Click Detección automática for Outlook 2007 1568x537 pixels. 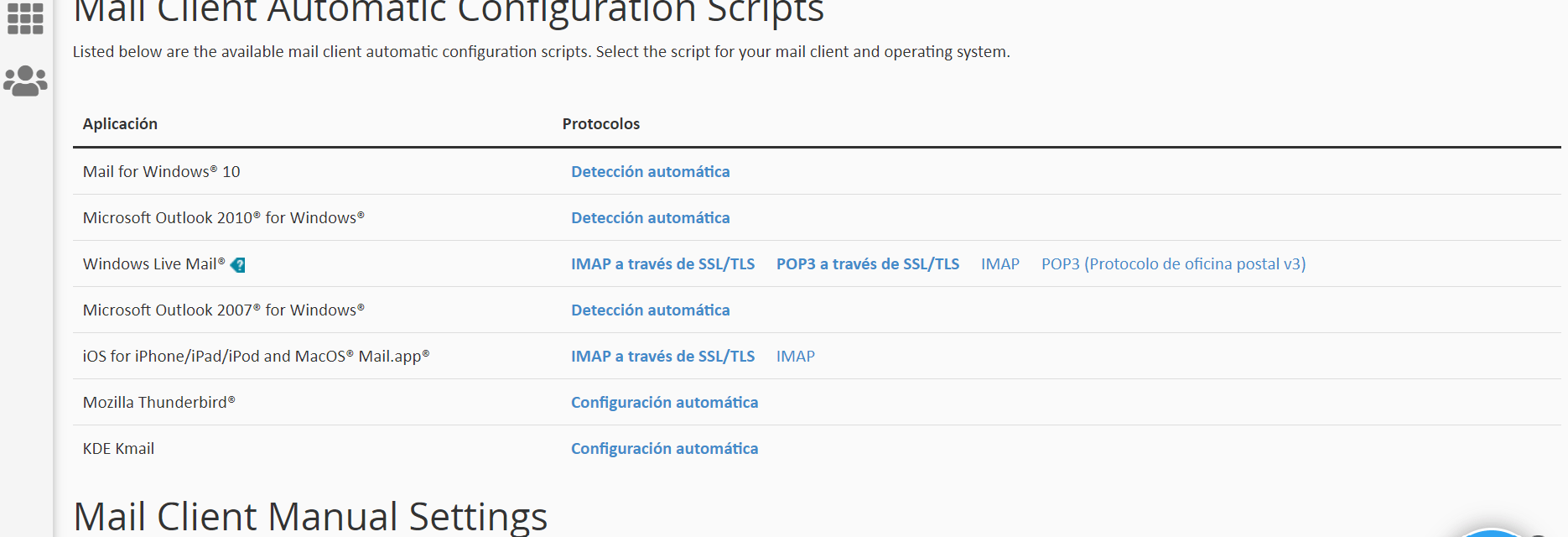pos(650,310)
